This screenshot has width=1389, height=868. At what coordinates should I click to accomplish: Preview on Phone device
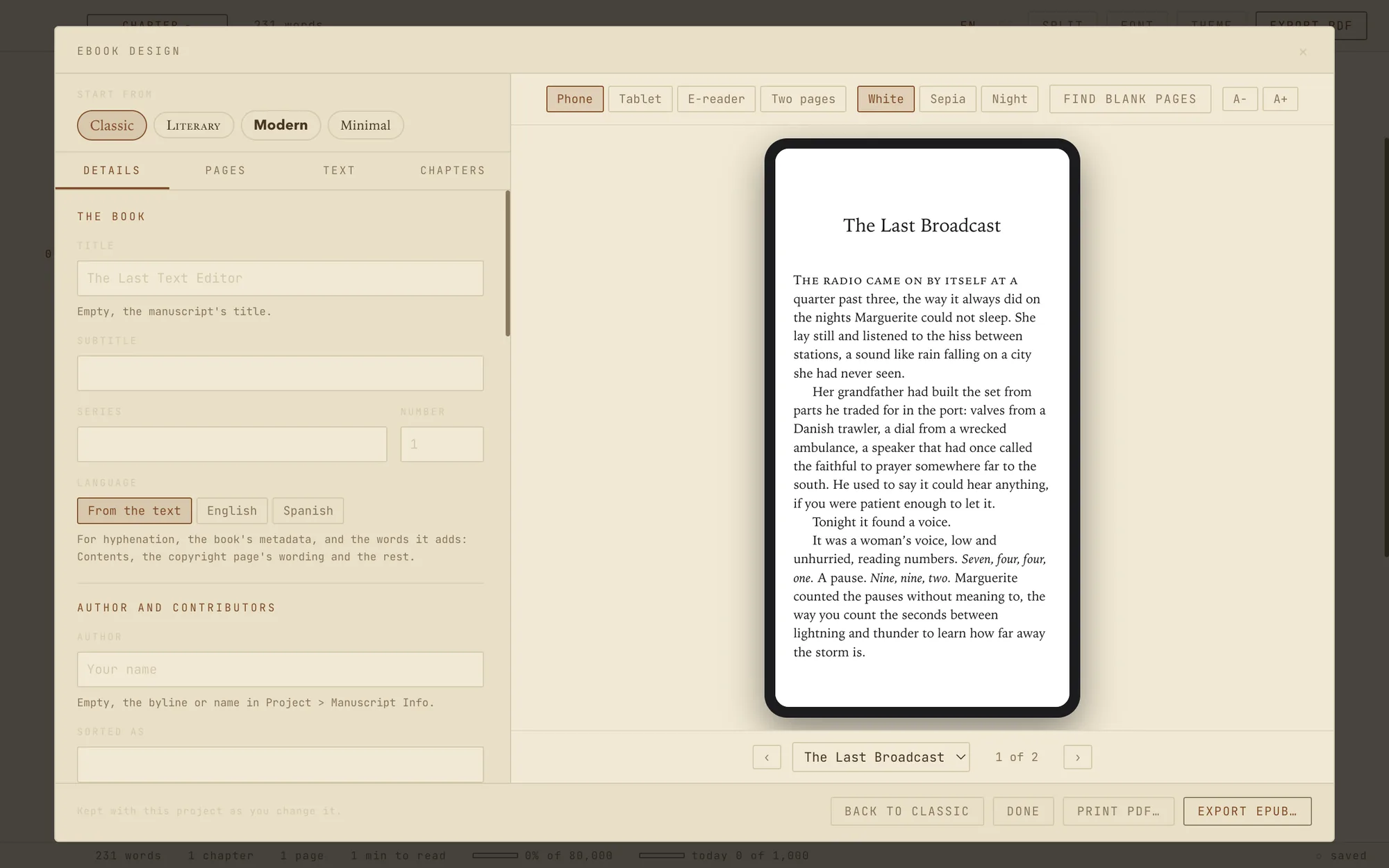coord(574,99)
